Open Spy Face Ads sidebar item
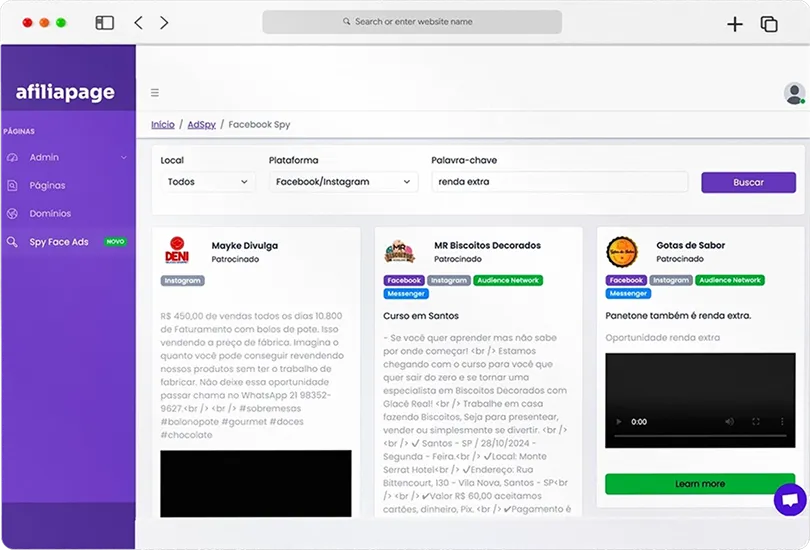Image resolution: width=810 pixels, height=550 pixels. [x=59, y=242]
